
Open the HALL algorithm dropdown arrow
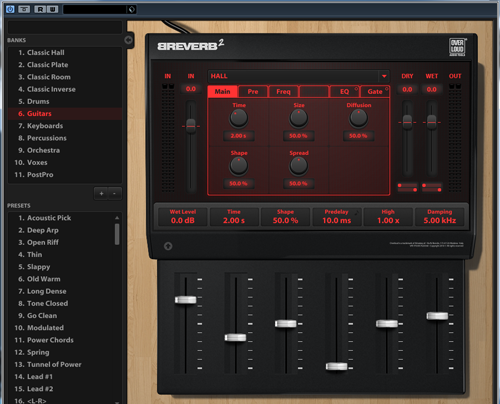384,76
